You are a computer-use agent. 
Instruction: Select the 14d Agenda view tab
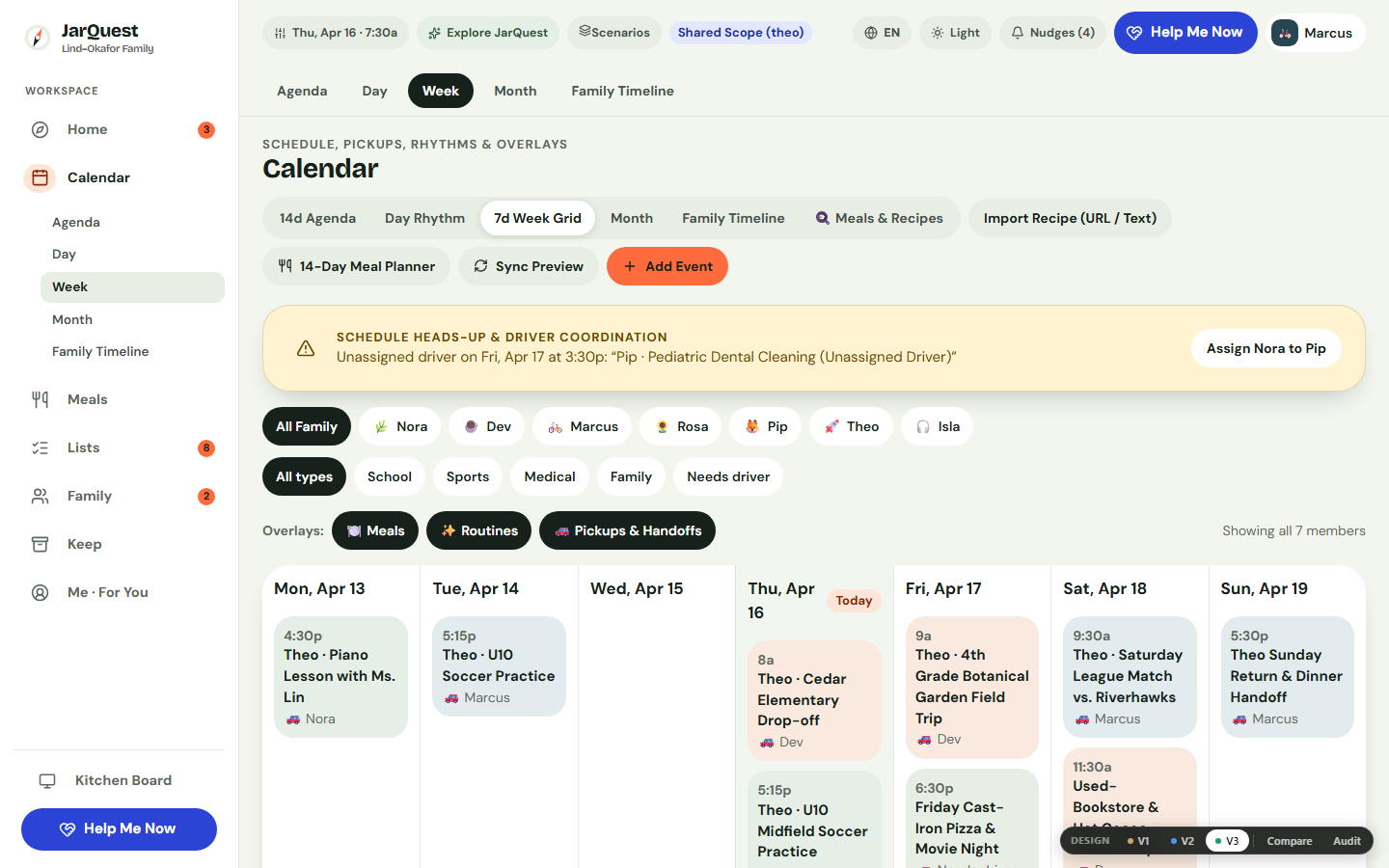[x=317, y=218]
